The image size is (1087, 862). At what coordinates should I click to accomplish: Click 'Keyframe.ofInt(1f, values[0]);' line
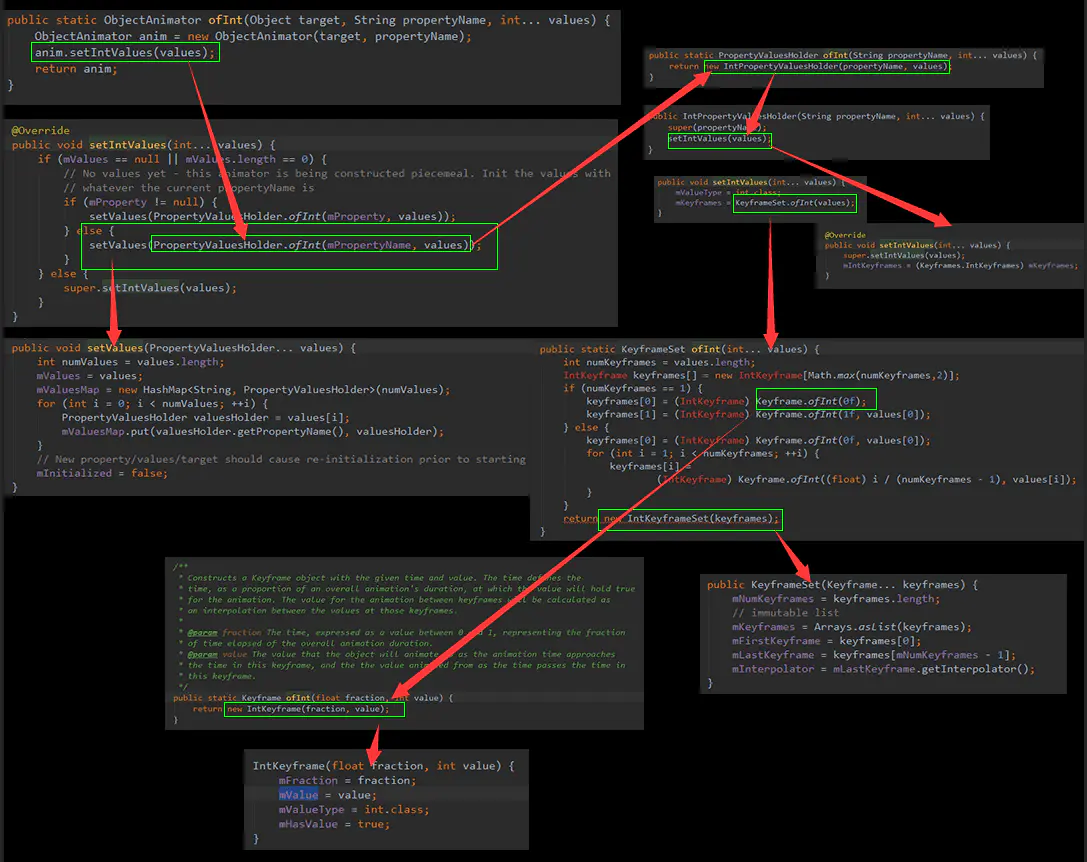(842, 415)
